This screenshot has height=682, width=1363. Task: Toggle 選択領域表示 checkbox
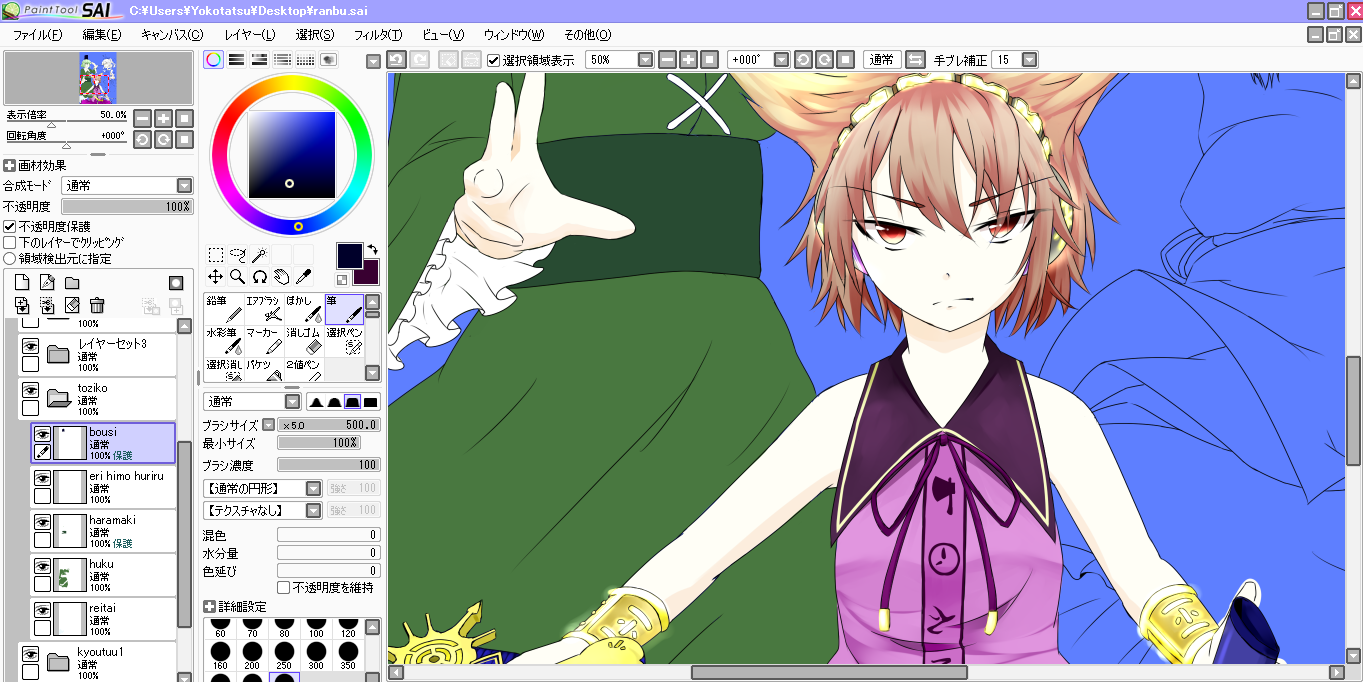point(493,60)
